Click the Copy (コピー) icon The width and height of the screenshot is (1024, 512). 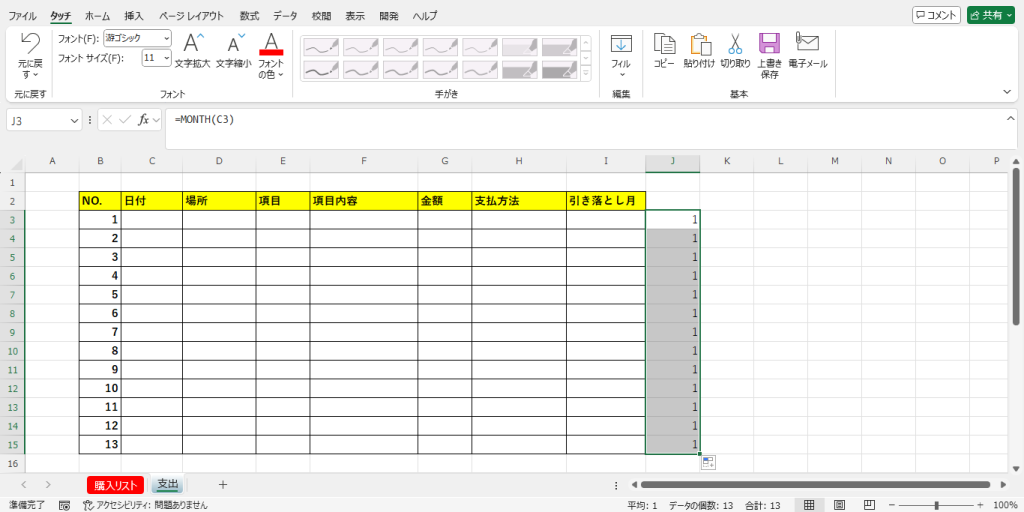pos(664,44)
